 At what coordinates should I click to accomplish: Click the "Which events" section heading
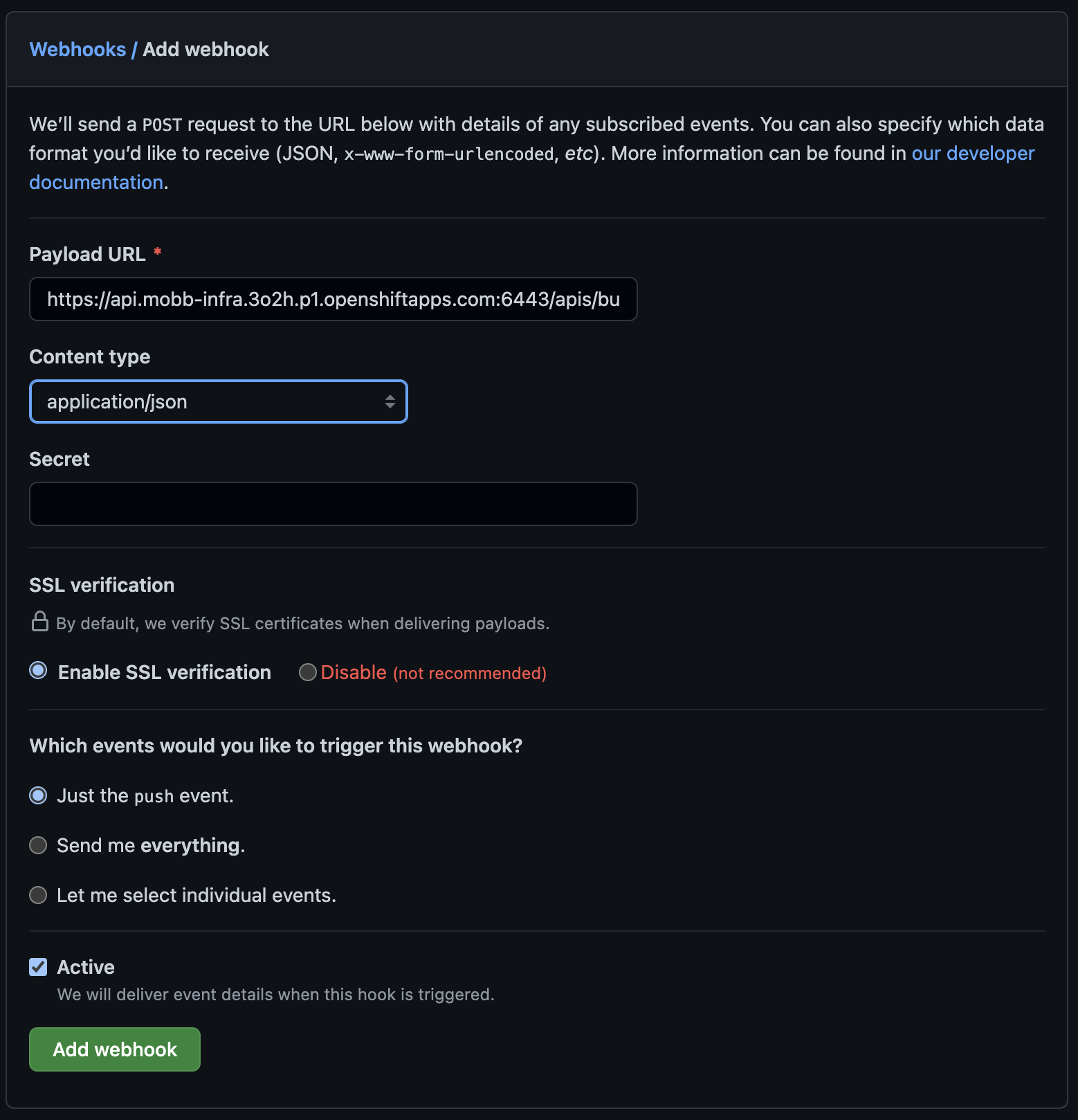point(275,746)
